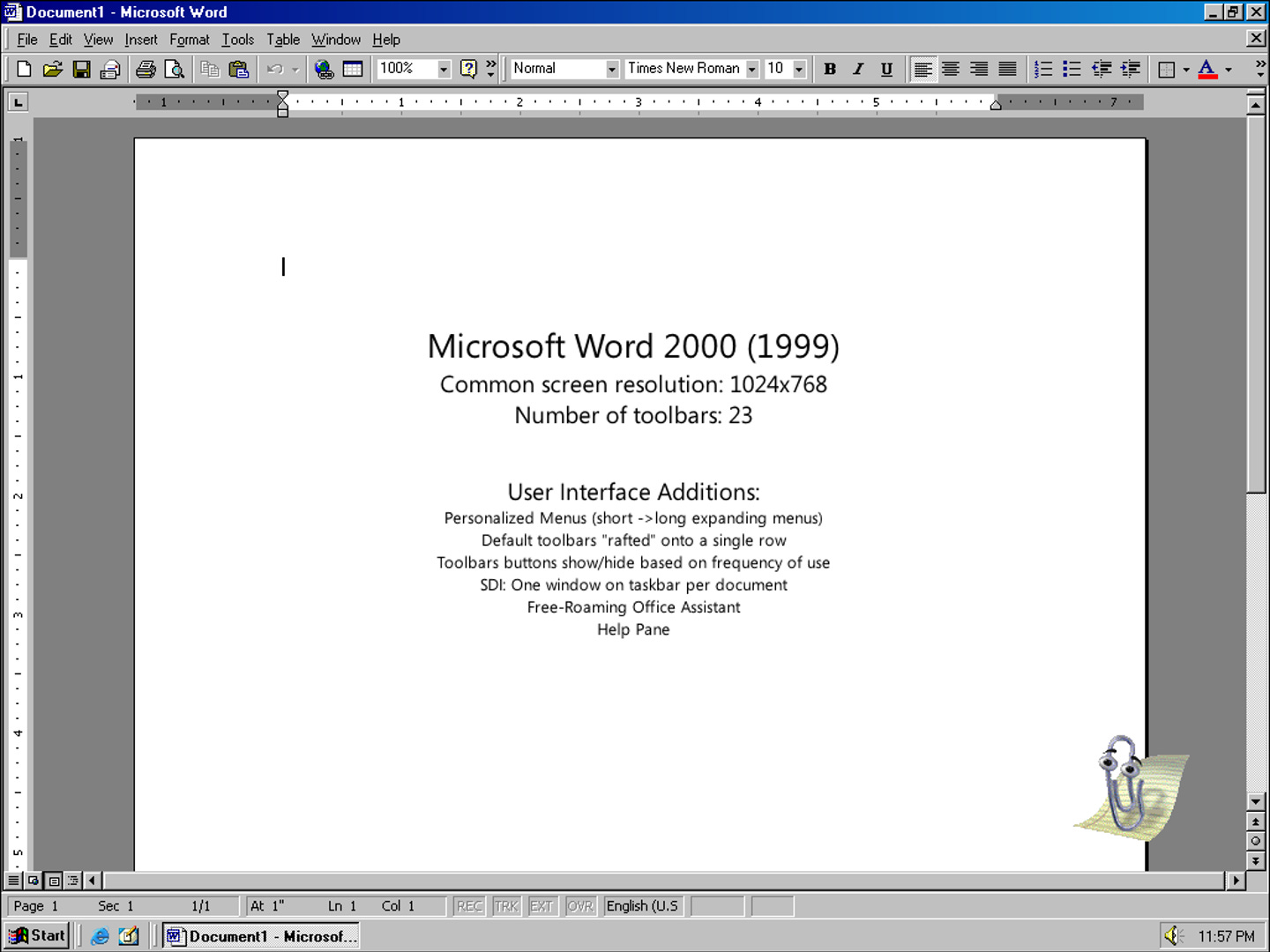The height and width of the screenshot is (952, 1270).
Task: Click the Outside Border icon
Action: pyautogui.click(x=1167, y=69)
